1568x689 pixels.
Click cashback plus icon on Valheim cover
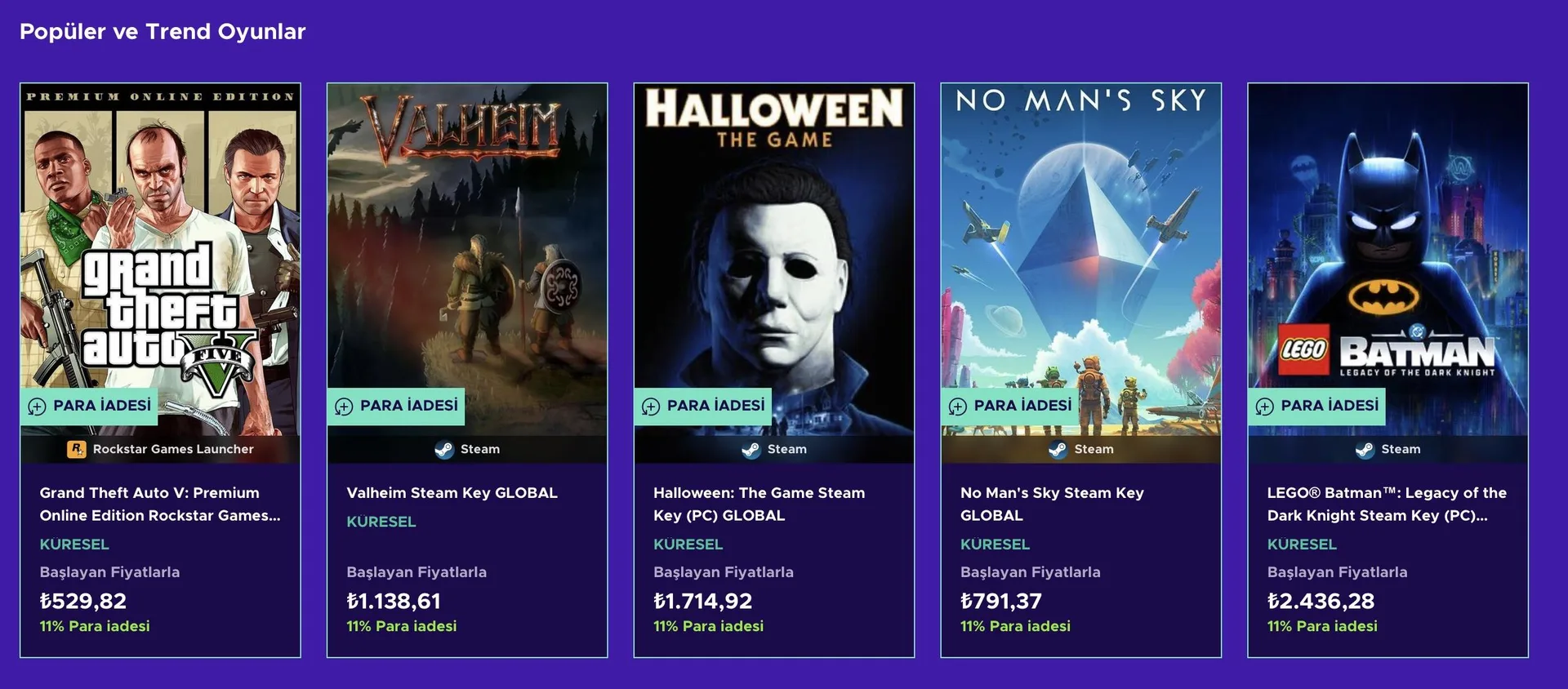click(344, 407)
